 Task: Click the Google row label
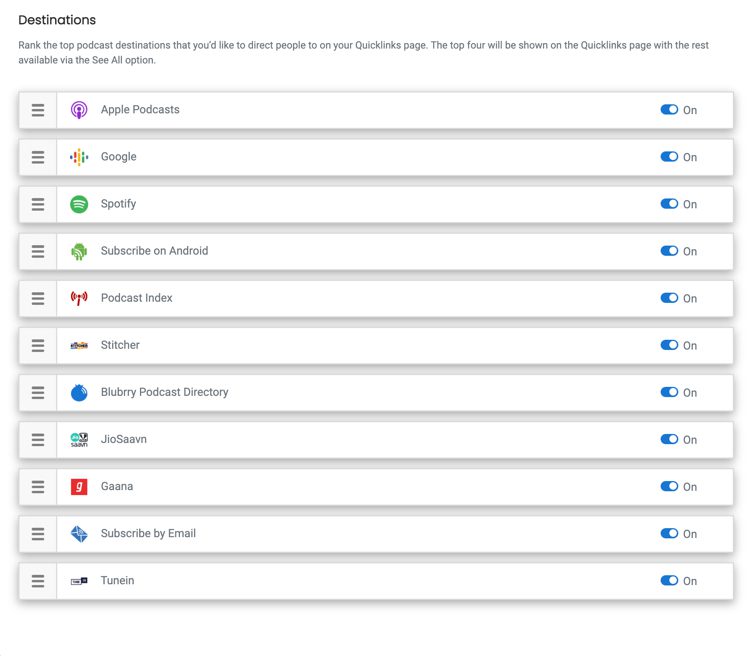119,157
